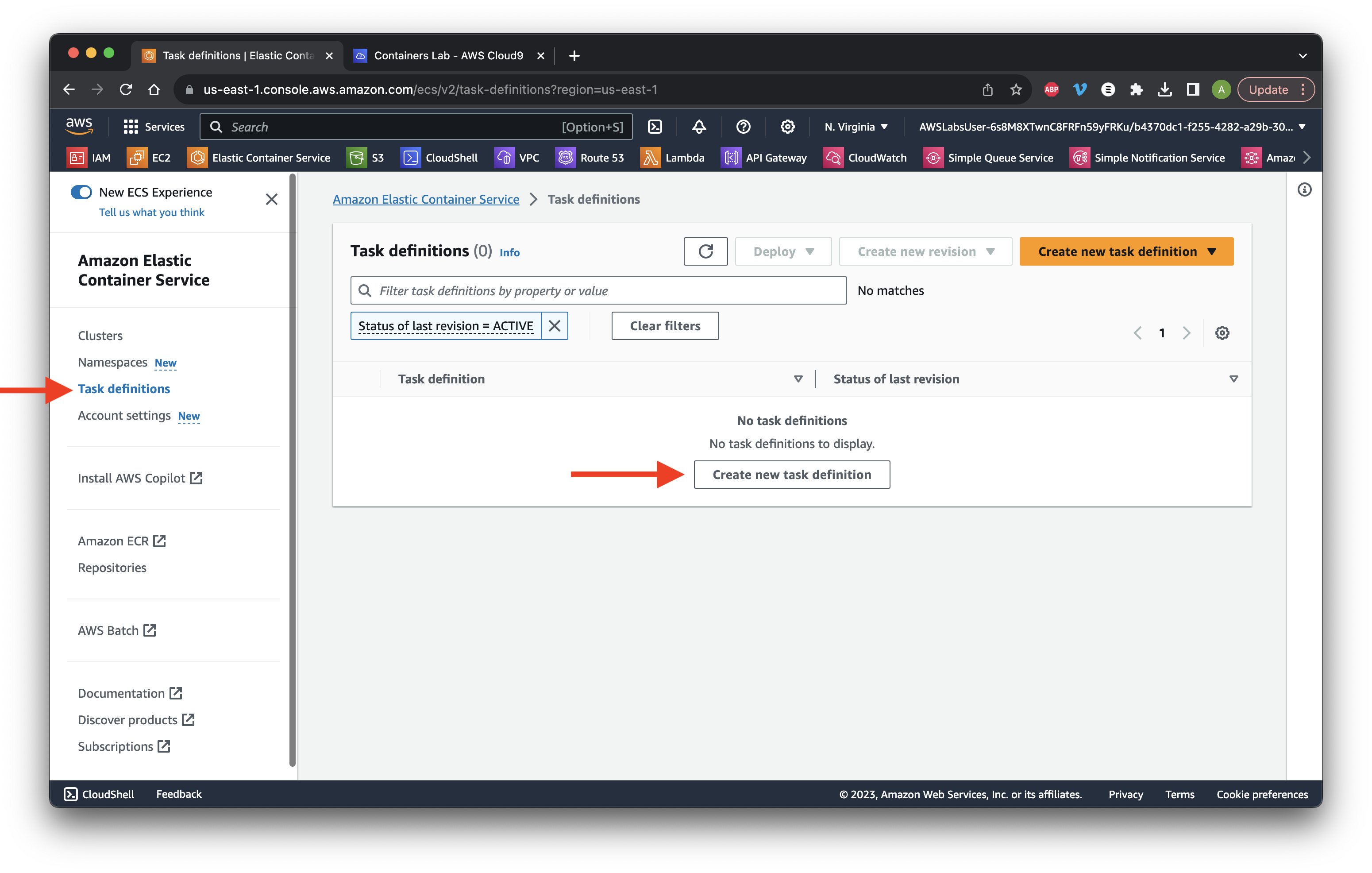Screen dimensions: 1372x873
Task: Expand the Create new revision dropdown
Action: (925, 251)
